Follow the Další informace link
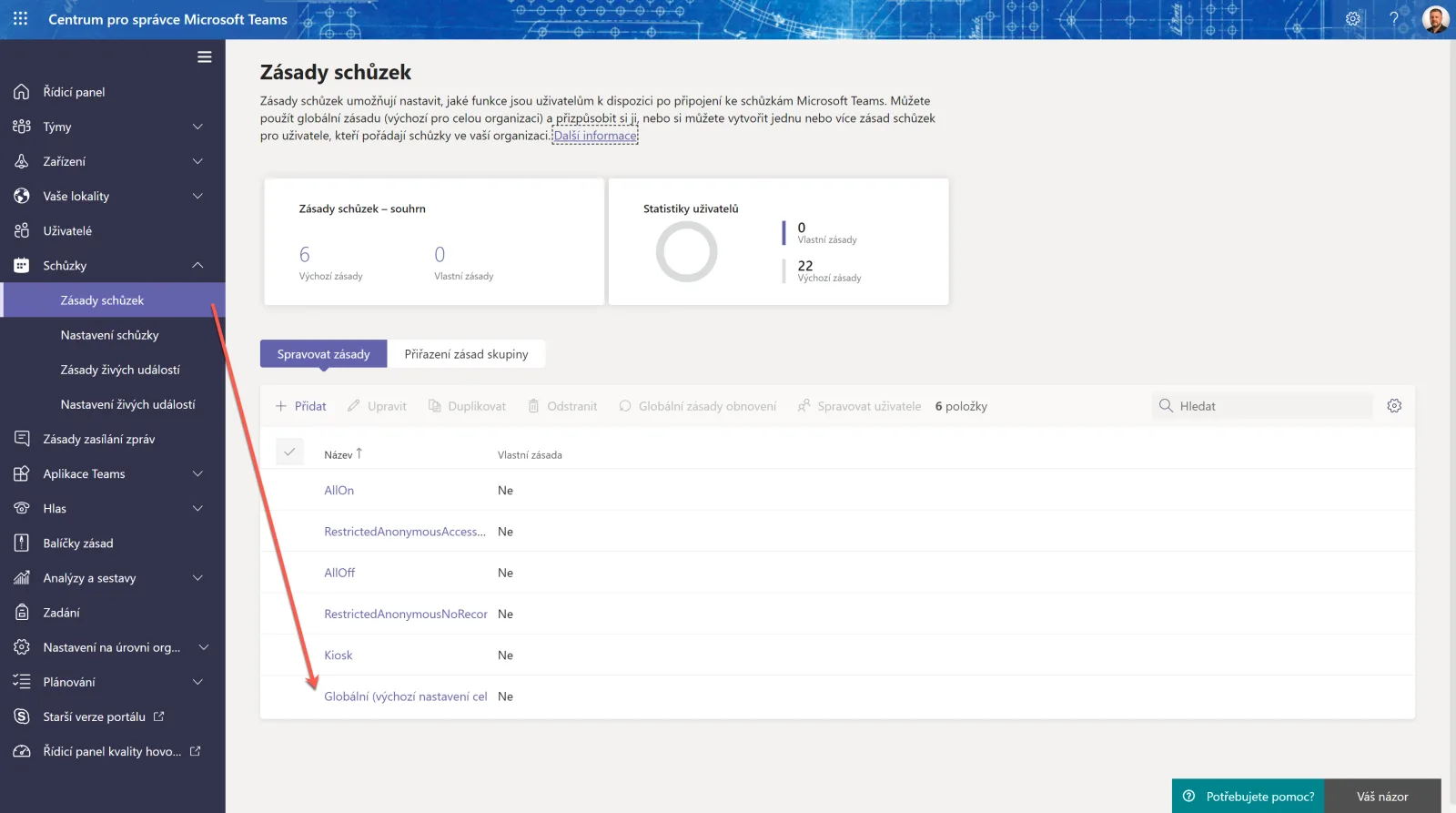Viewport: 1456px width, 813px height. coord(596,136)
